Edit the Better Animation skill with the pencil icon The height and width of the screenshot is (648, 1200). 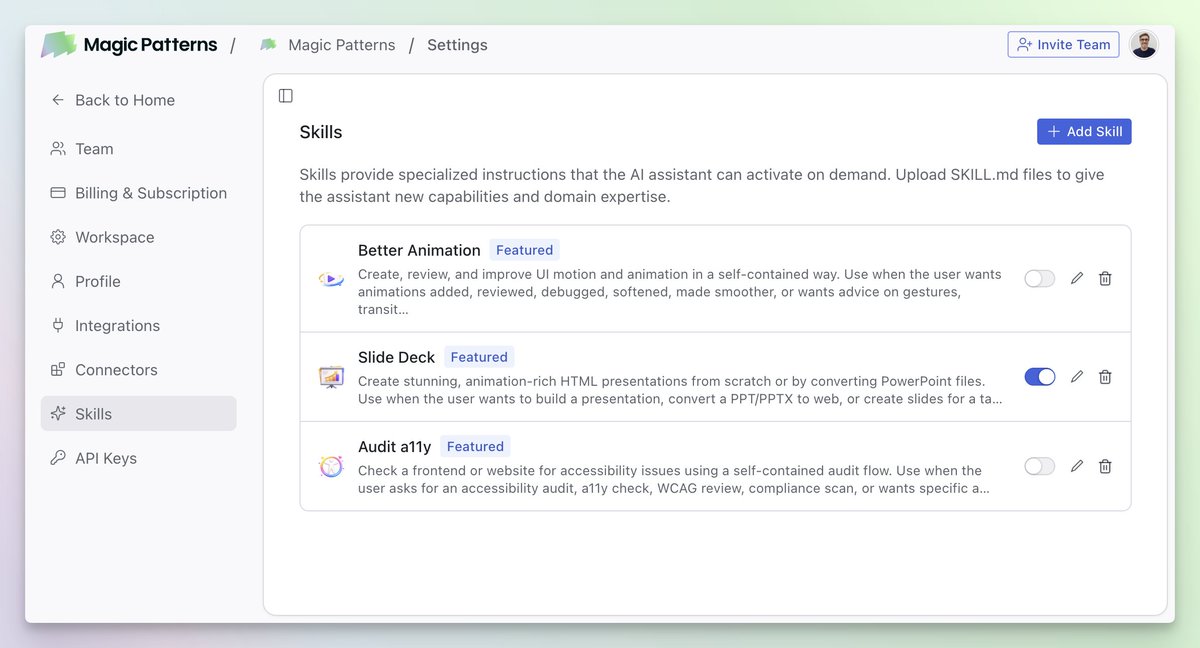(x=1076, y=278)
